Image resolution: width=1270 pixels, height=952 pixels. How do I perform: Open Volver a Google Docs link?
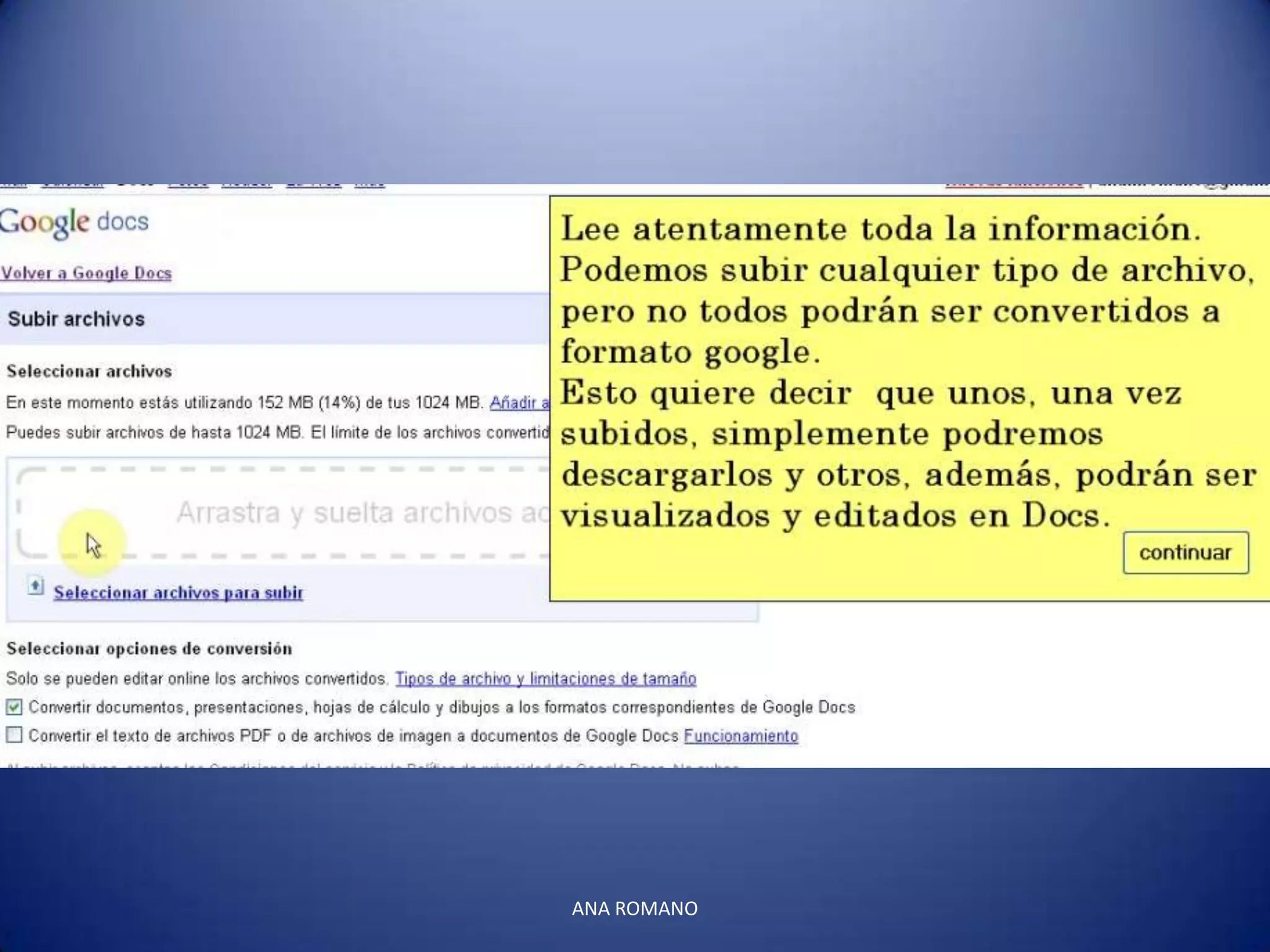86,273
